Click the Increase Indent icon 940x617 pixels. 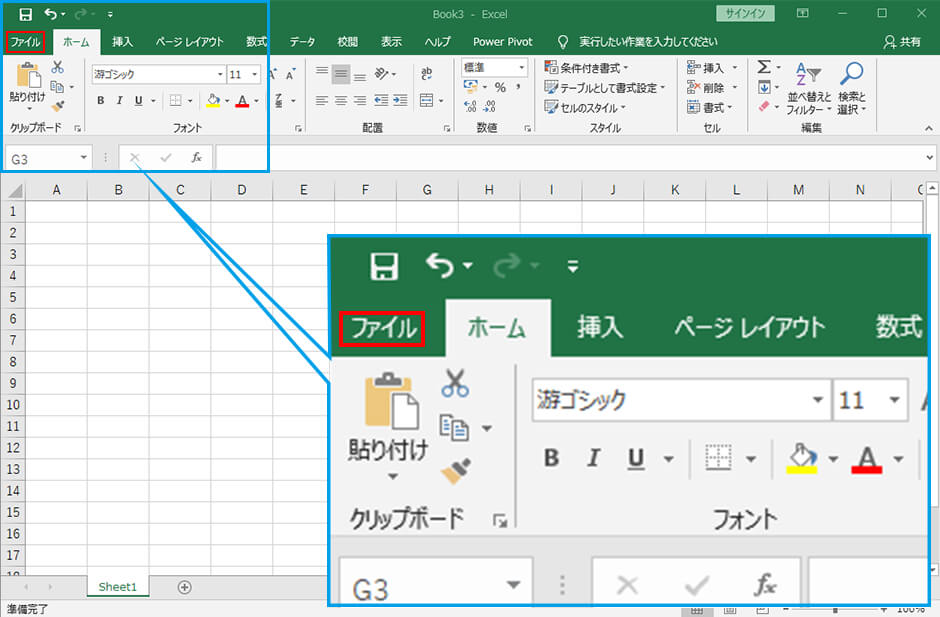[x=400, y=100]
